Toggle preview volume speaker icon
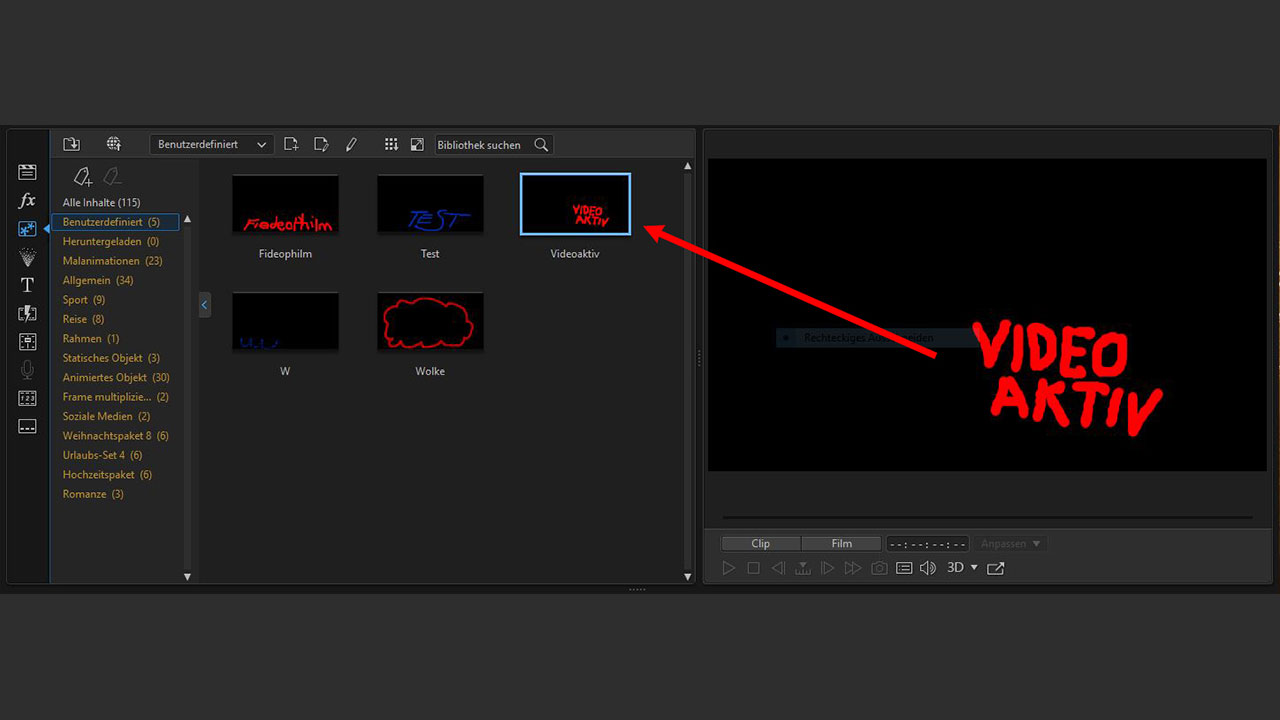The image size is (1280, 720). coord(928,568)
